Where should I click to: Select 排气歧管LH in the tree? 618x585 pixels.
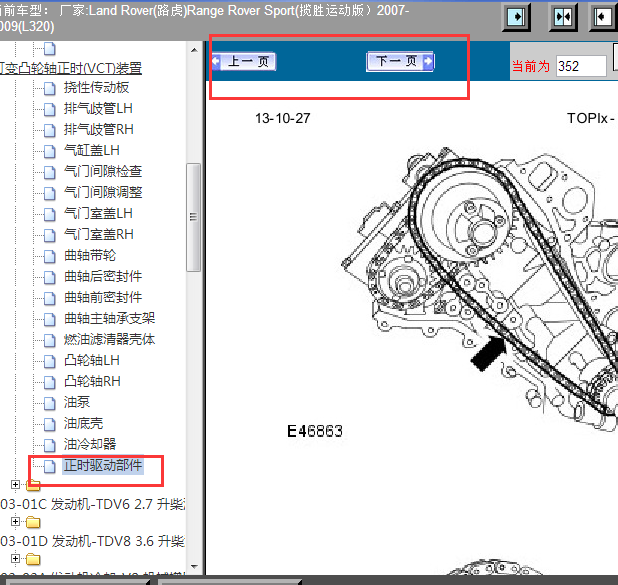98,108
